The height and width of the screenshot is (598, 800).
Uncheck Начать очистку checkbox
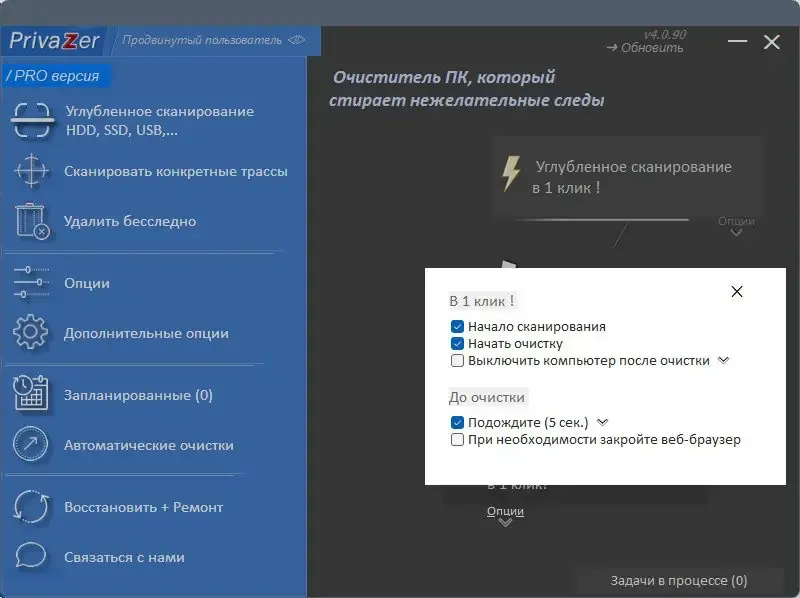(457, 343)
